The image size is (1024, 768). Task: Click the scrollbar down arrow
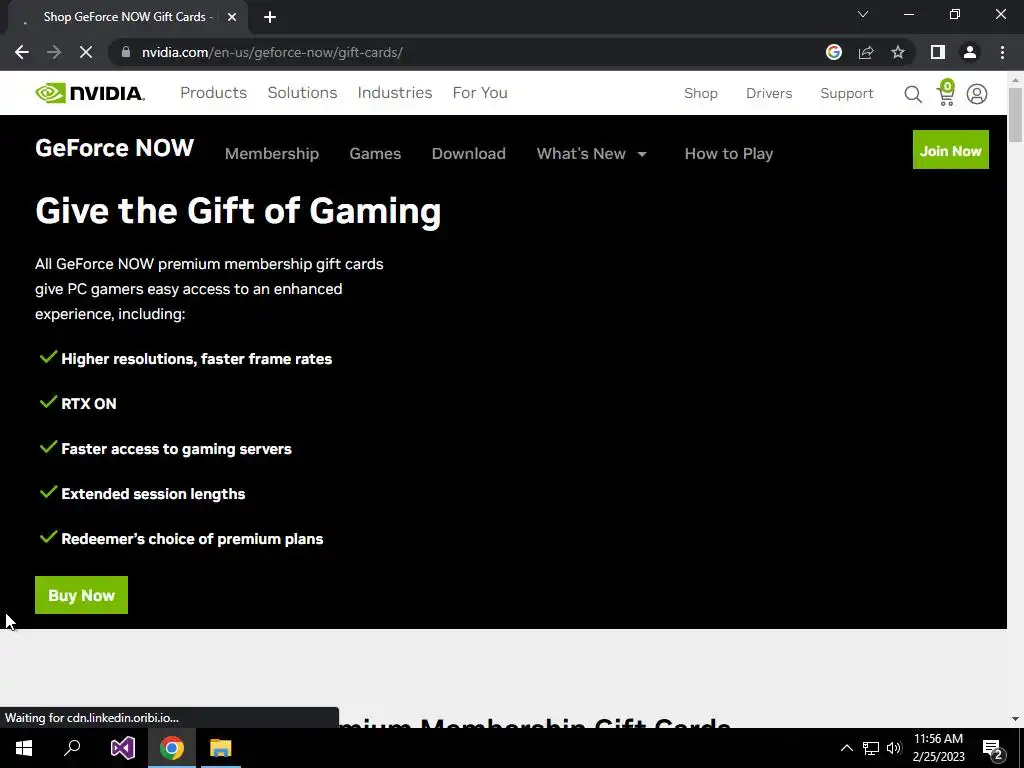tap(1016, 719)
